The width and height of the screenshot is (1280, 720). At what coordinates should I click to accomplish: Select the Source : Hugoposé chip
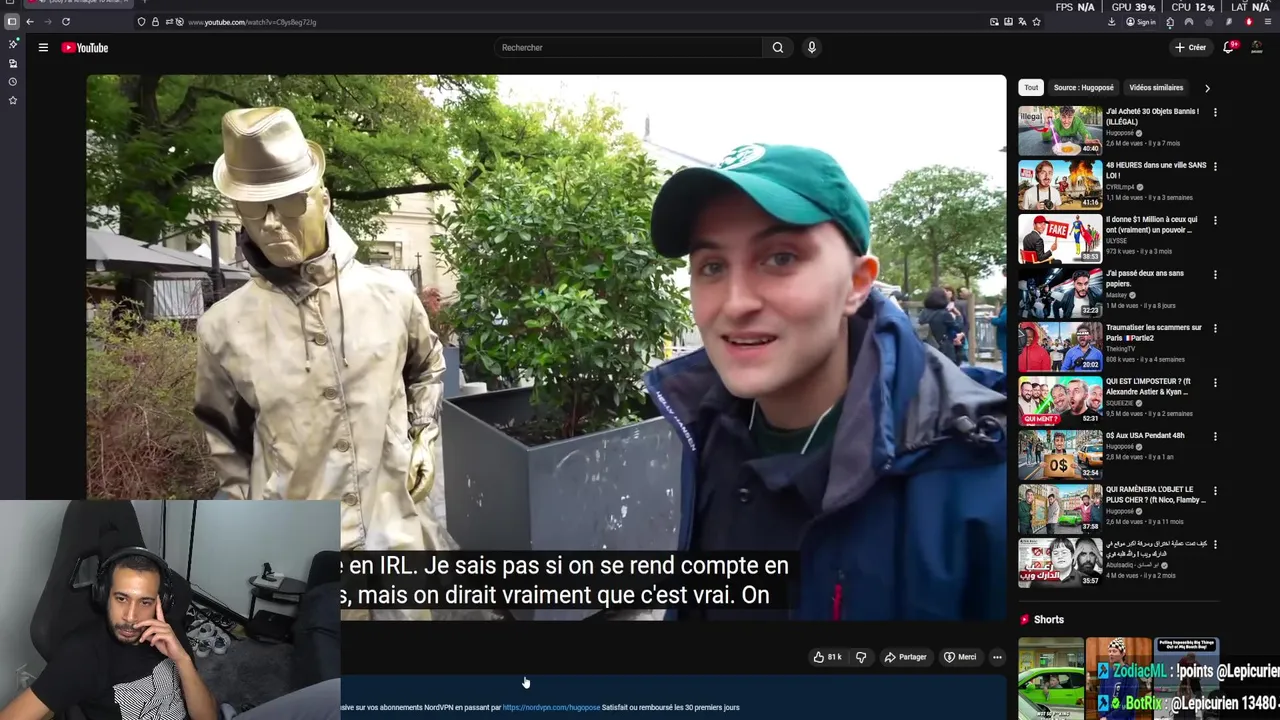[1083, 87]
